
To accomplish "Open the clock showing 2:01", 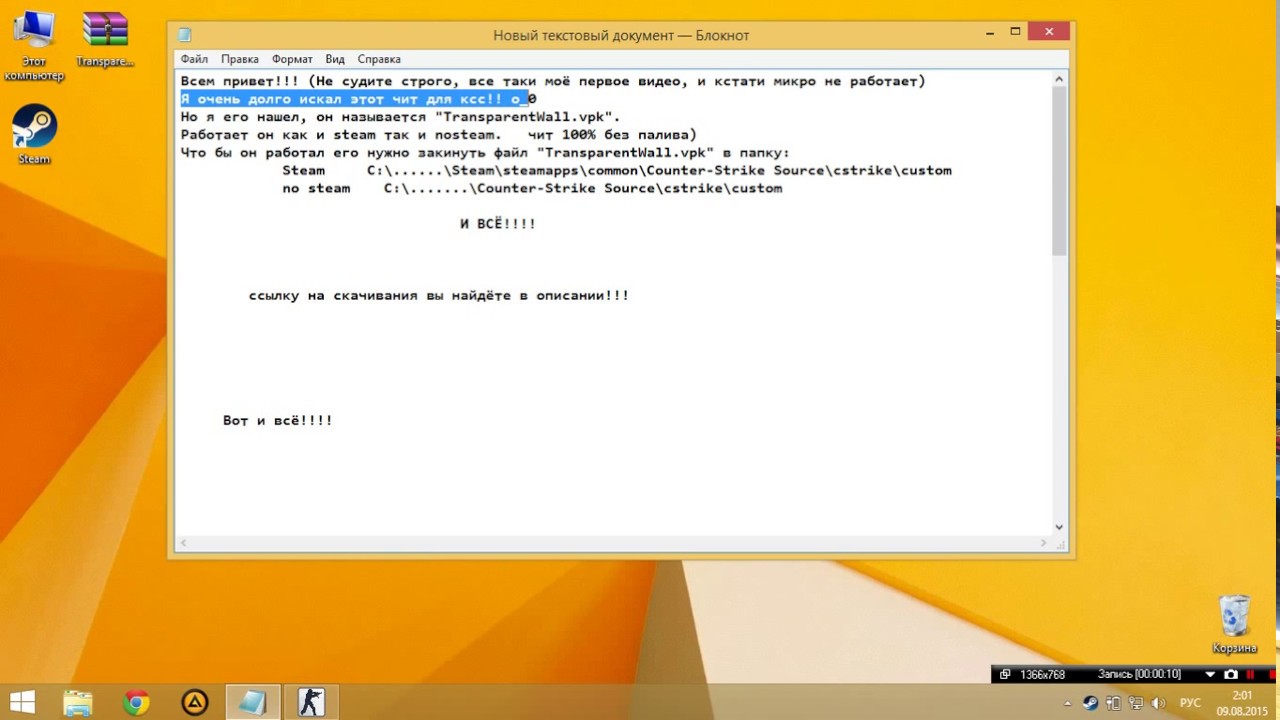I will point(1242,703).
